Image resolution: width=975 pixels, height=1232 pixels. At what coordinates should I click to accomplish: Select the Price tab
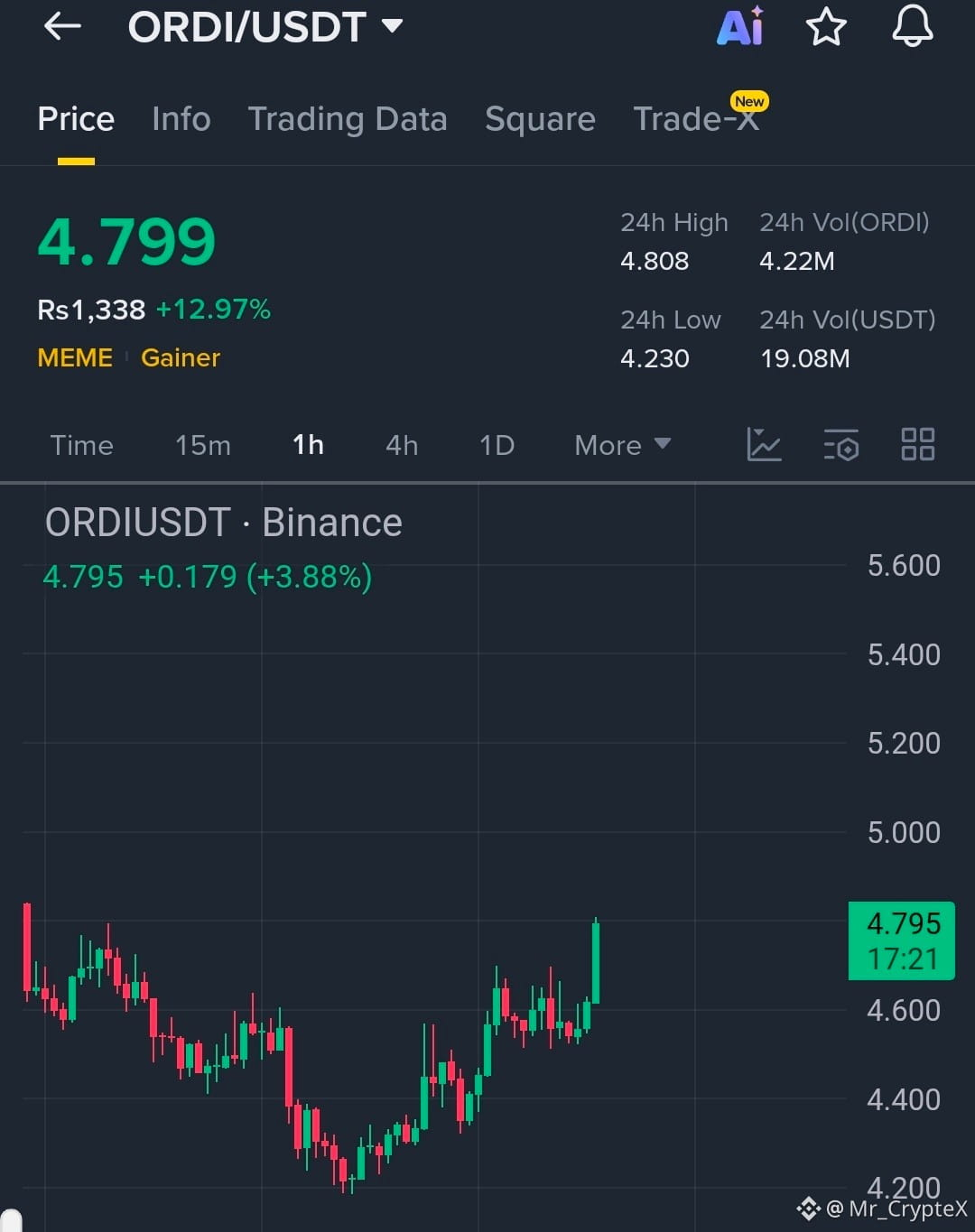click(x=76, y=119)
